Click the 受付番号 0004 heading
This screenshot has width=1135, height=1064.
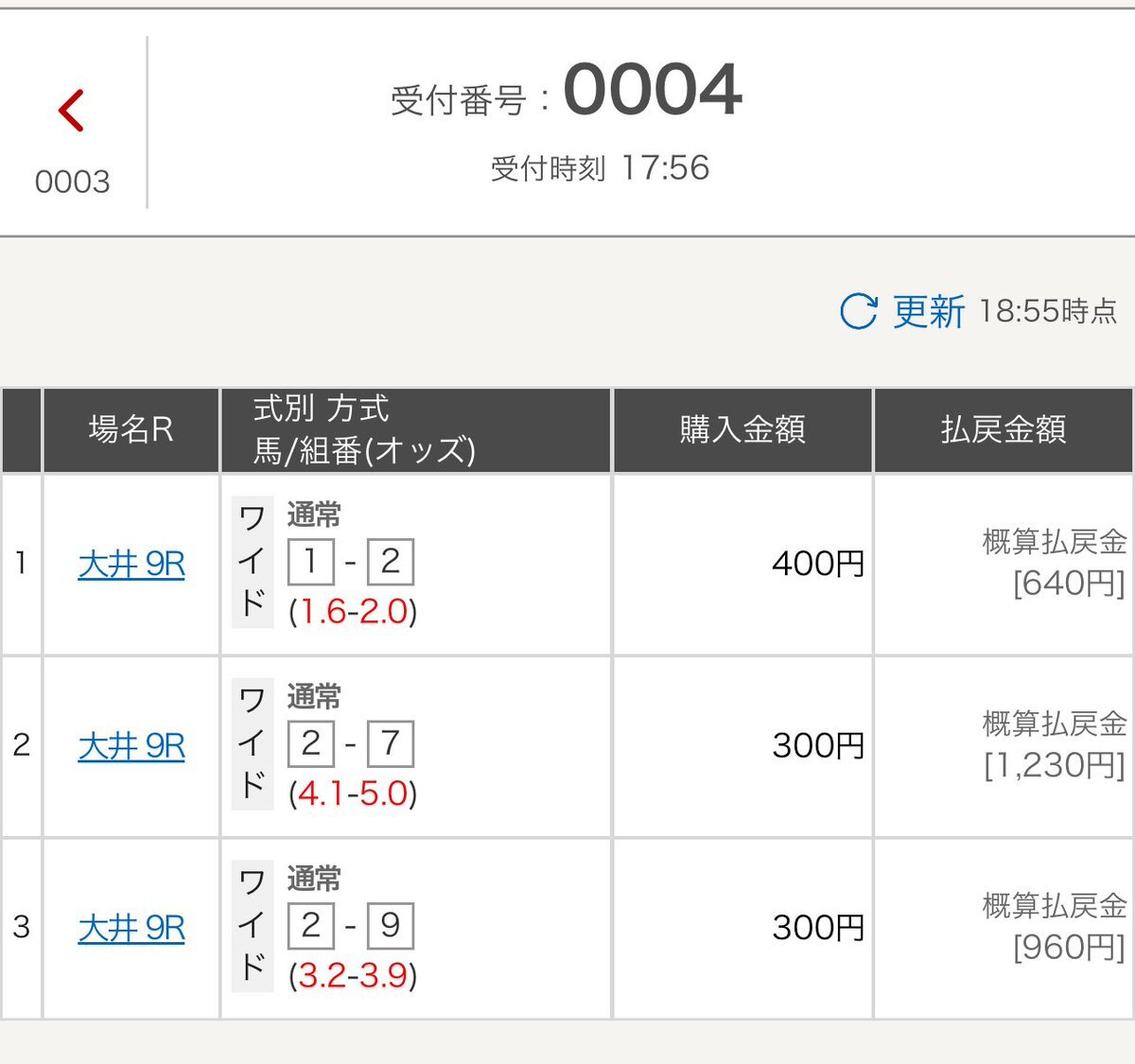567,92
